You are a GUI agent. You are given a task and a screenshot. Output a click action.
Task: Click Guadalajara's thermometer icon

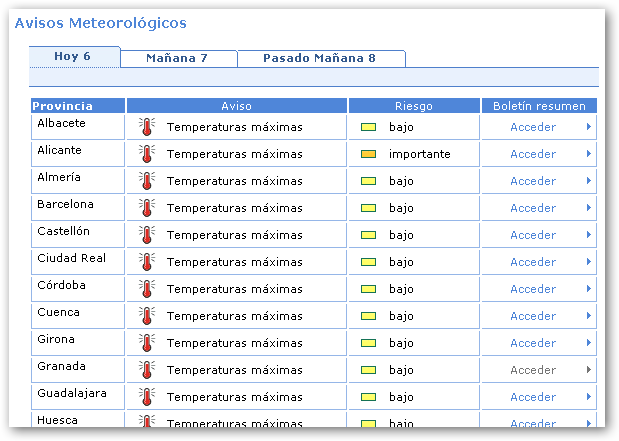pyautogui.click(x=147, y=397)
